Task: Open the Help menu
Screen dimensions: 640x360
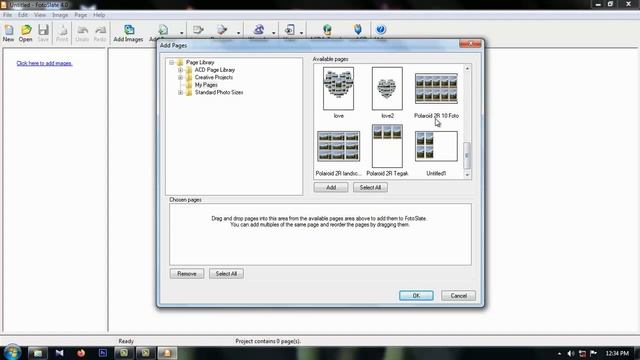Action: click(99, 15)
